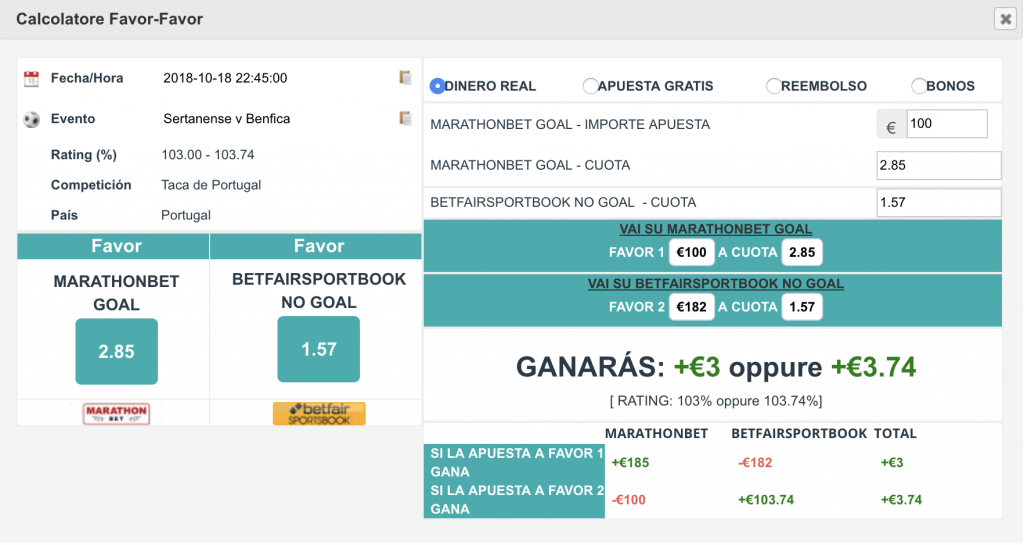
Task: Follow the VAI SU BETFAIRSPORTBOOK NO GOAL link
Action: click(716, 284)
